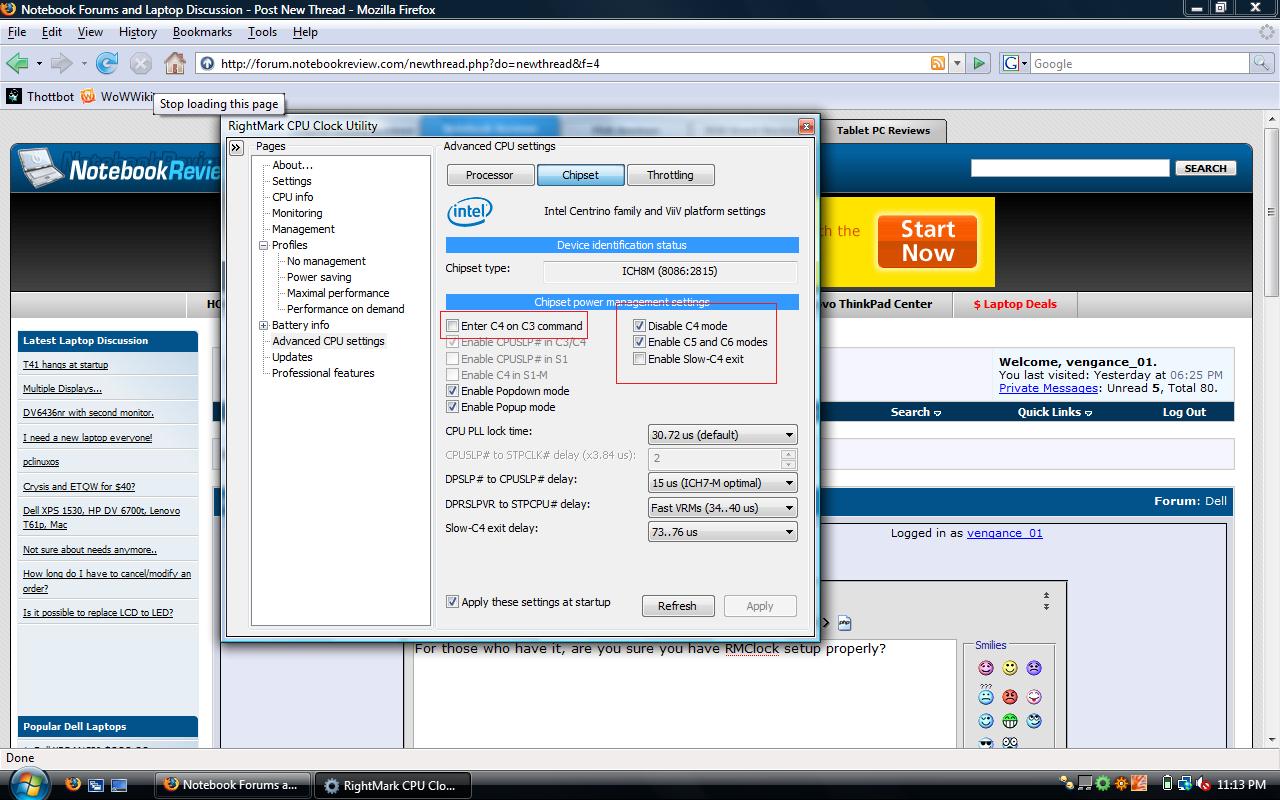The height and width of the screenshot is (800, 1280).
Task: Toggle Enable Popup mode checkbox
Action: tap(453, 407)
